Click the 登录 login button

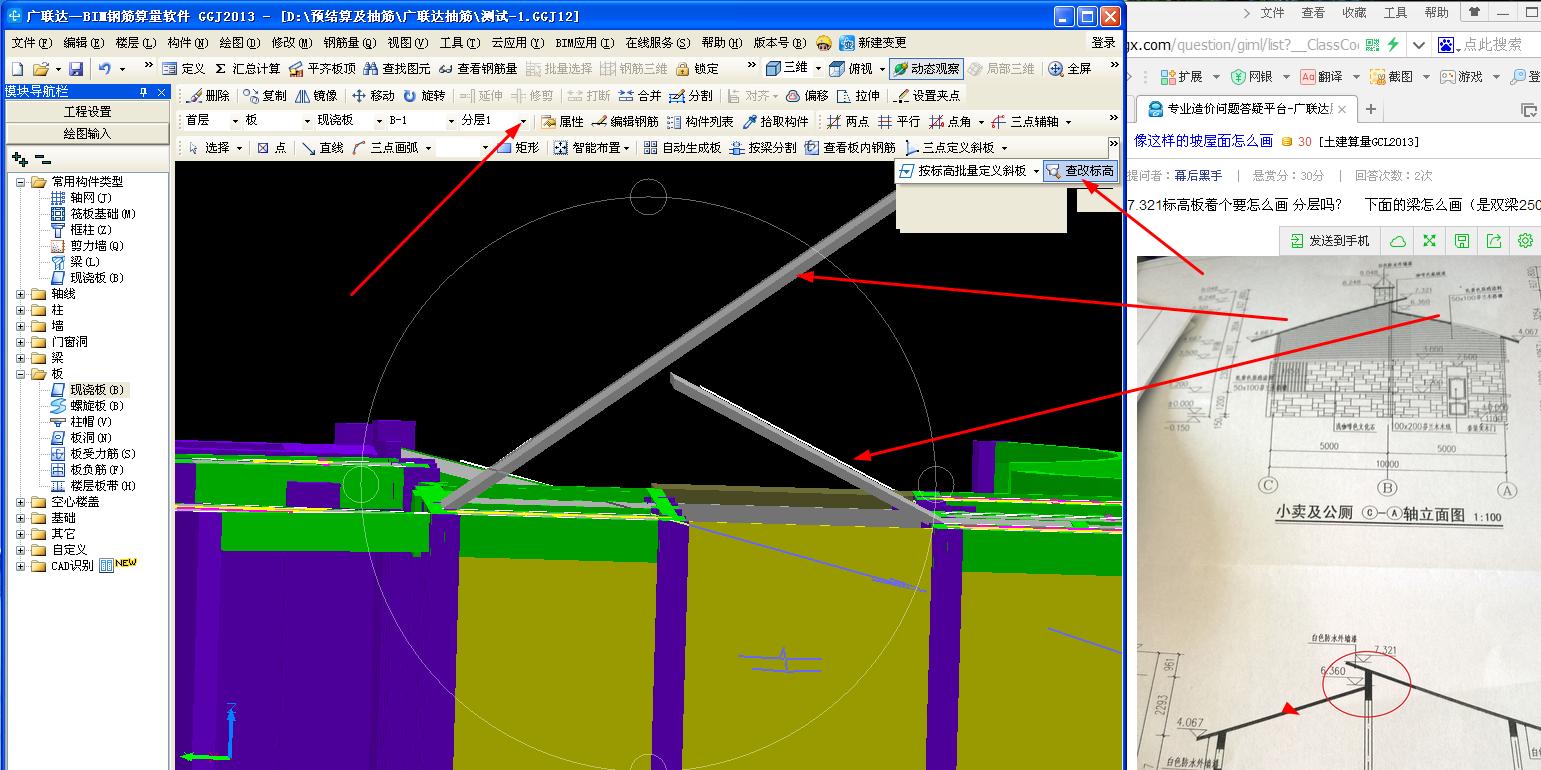[x=1103, y=43]
